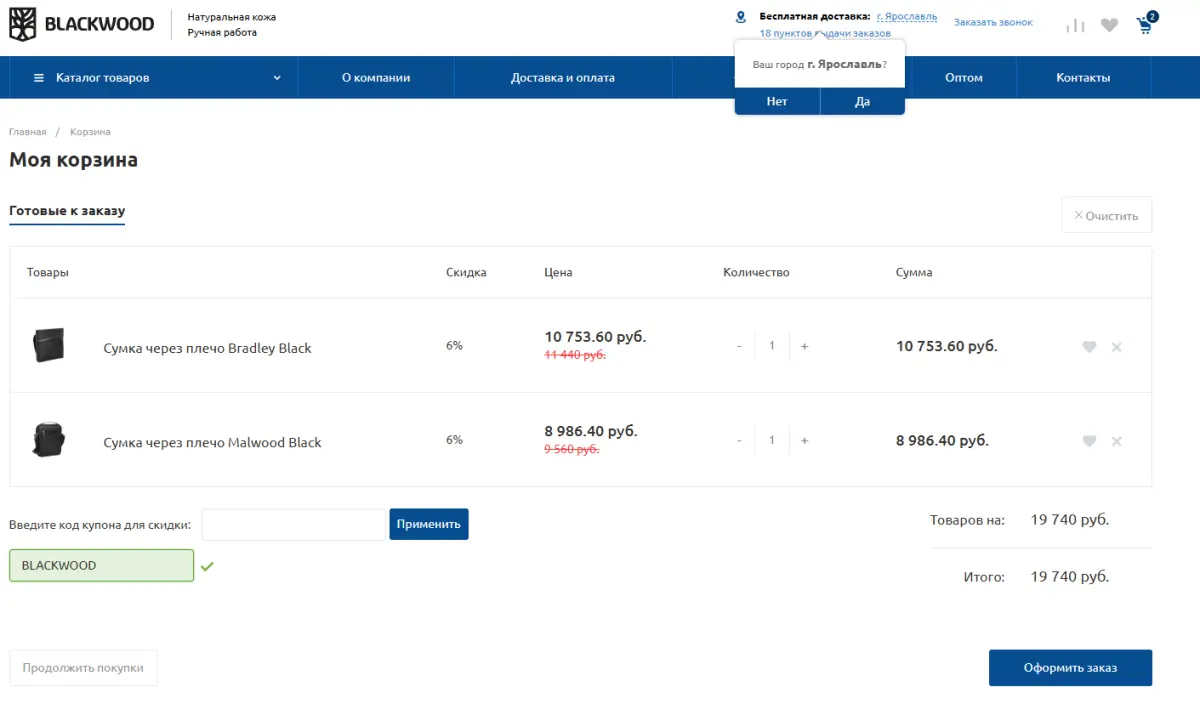Open the 18 пунктов выдачи заказов link

[825, 33]
